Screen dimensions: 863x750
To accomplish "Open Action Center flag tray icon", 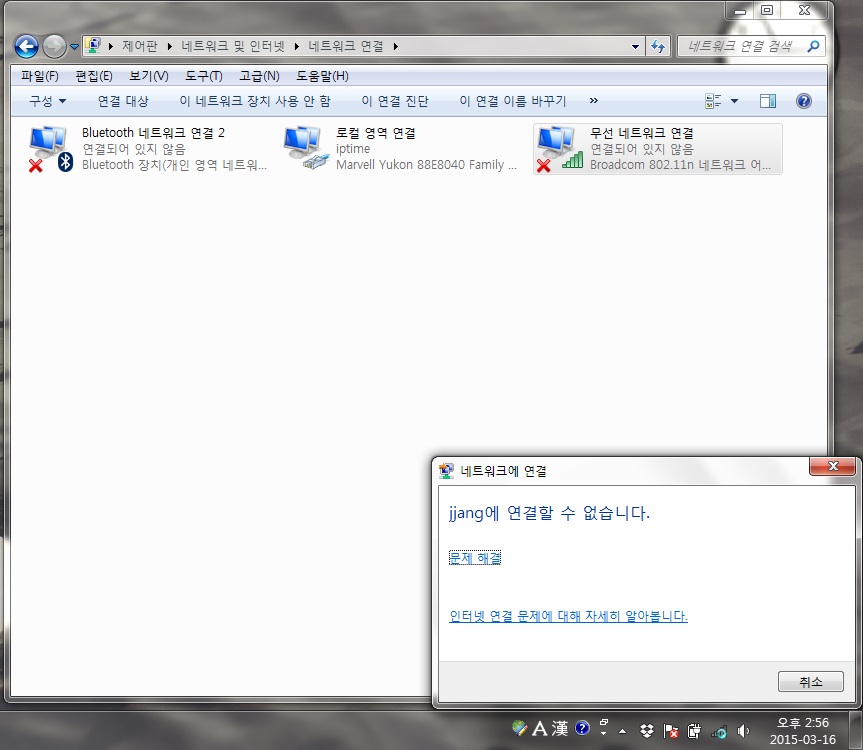I will pyautogui.click(x=670, y=730).
